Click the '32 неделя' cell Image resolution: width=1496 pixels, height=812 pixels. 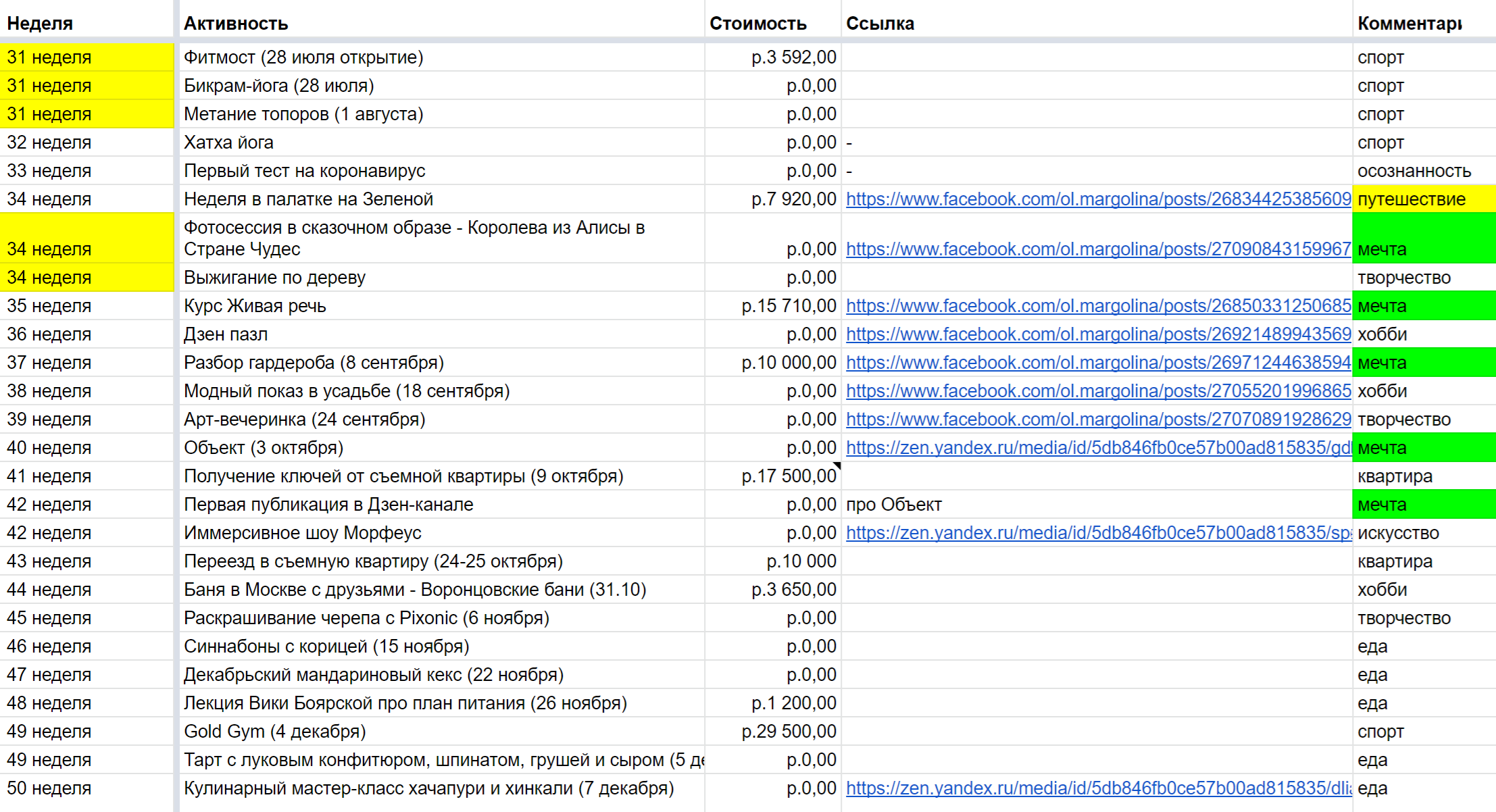[86, 143]
